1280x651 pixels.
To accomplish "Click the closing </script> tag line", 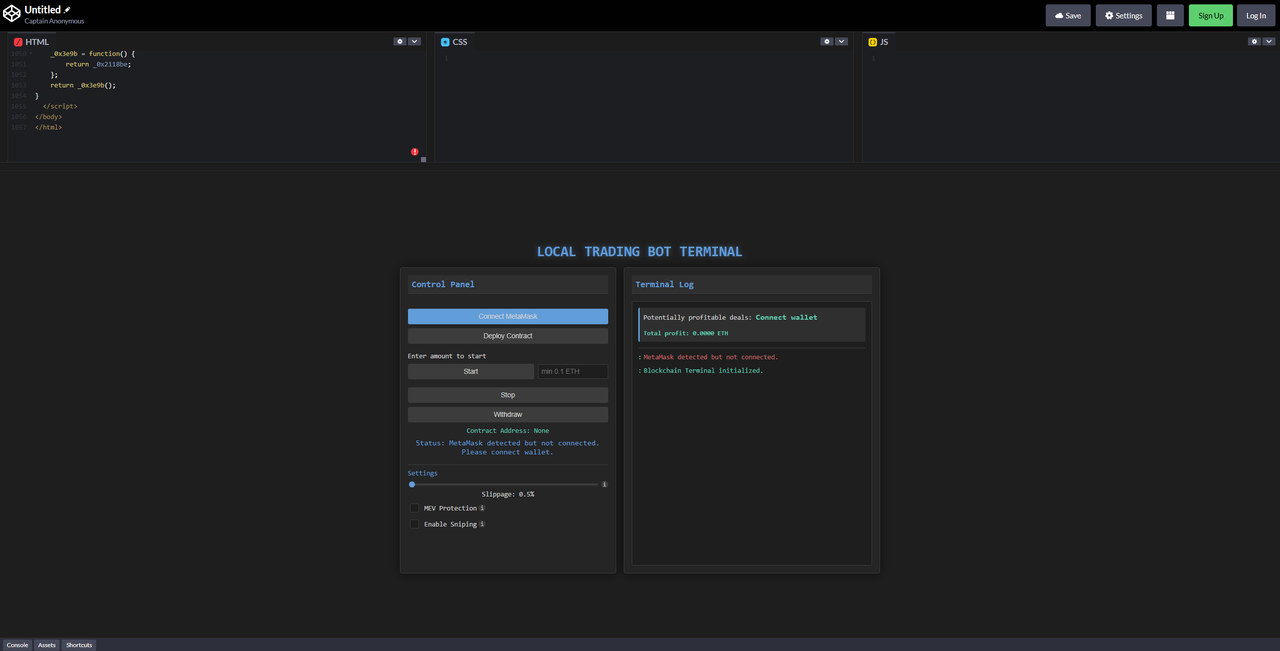I will (x=60, y=106).
